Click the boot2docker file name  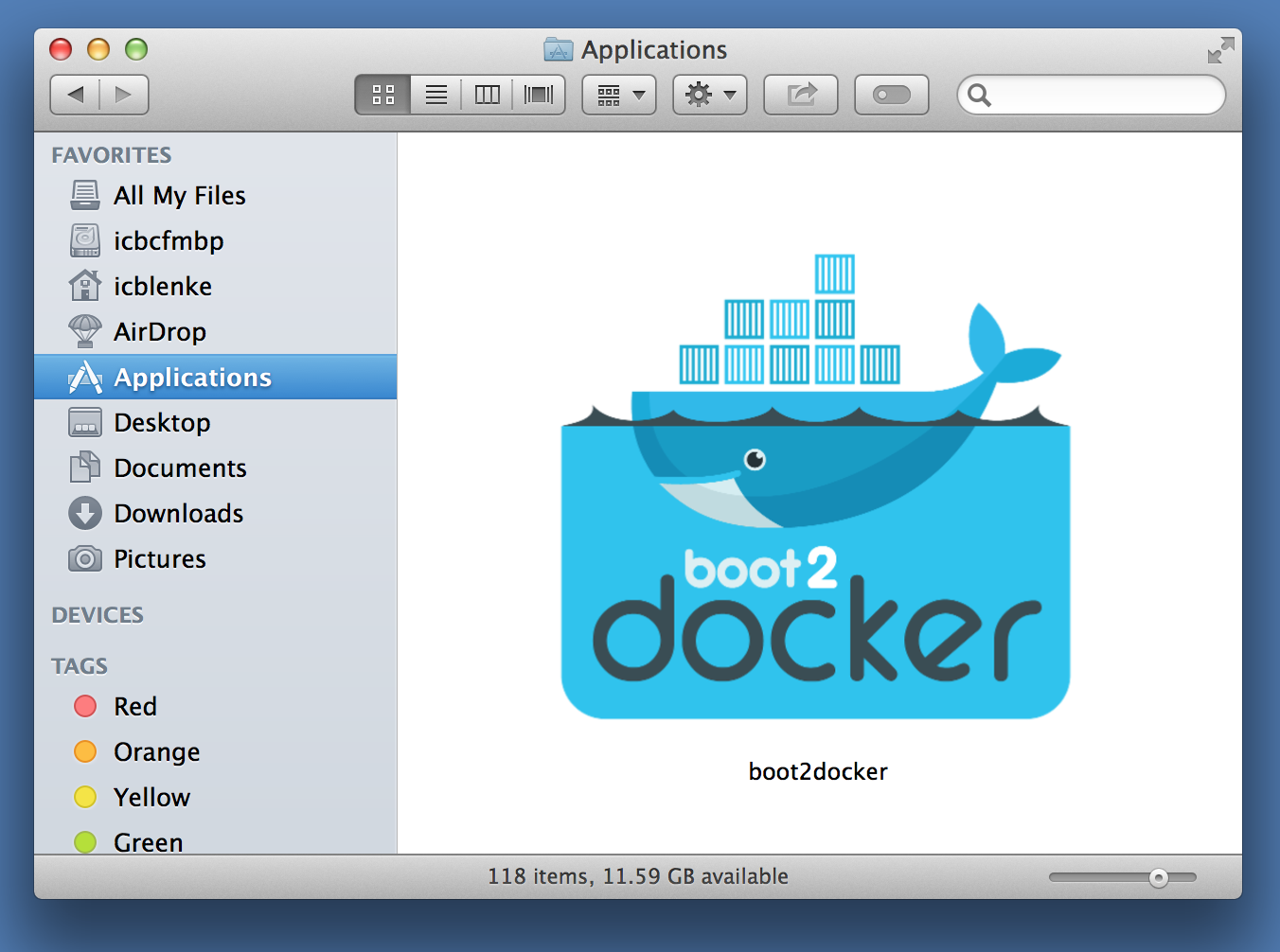click(x=818, y=771)
